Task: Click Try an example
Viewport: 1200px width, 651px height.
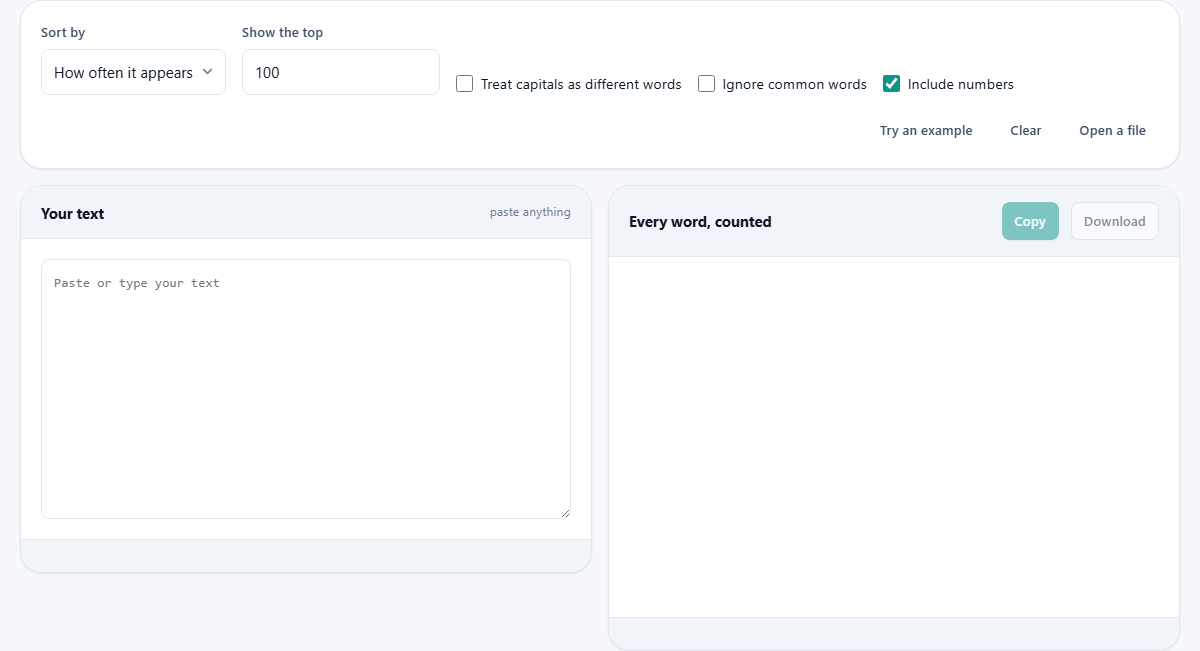Action: tap(926, 131)
